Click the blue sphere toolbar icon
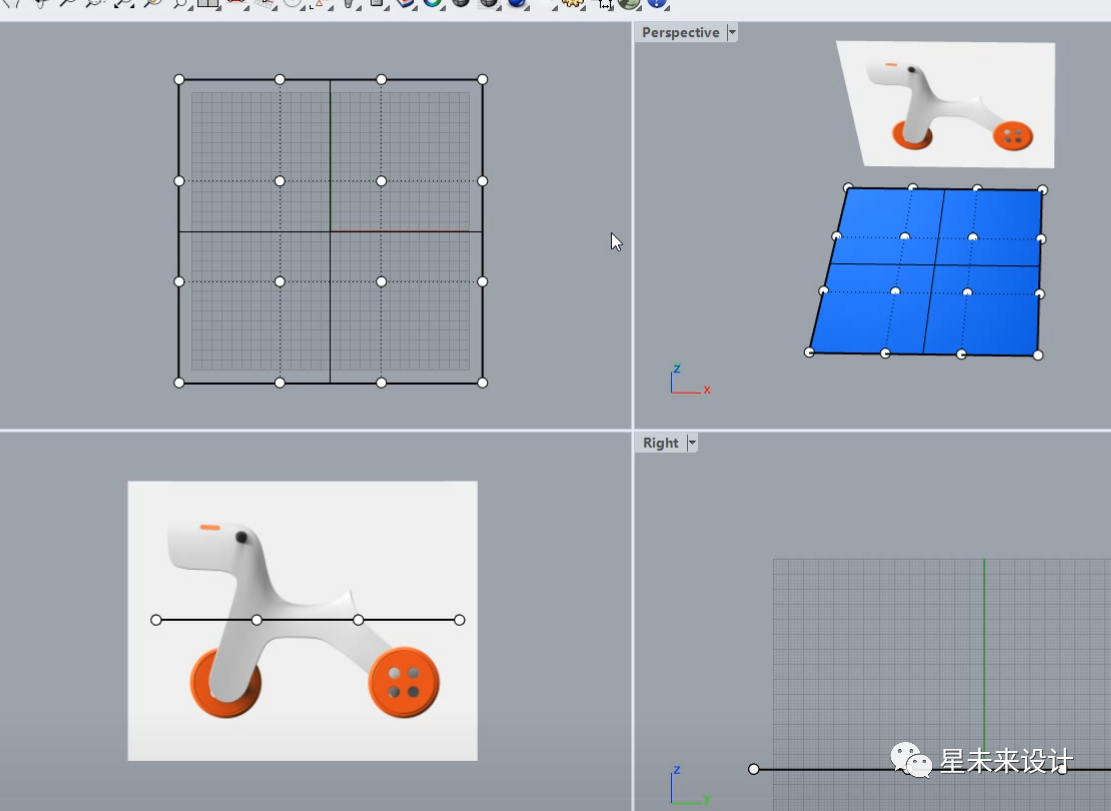This screenshot has height=811, width=1111. pyautogui.click(x=517, y=3)
